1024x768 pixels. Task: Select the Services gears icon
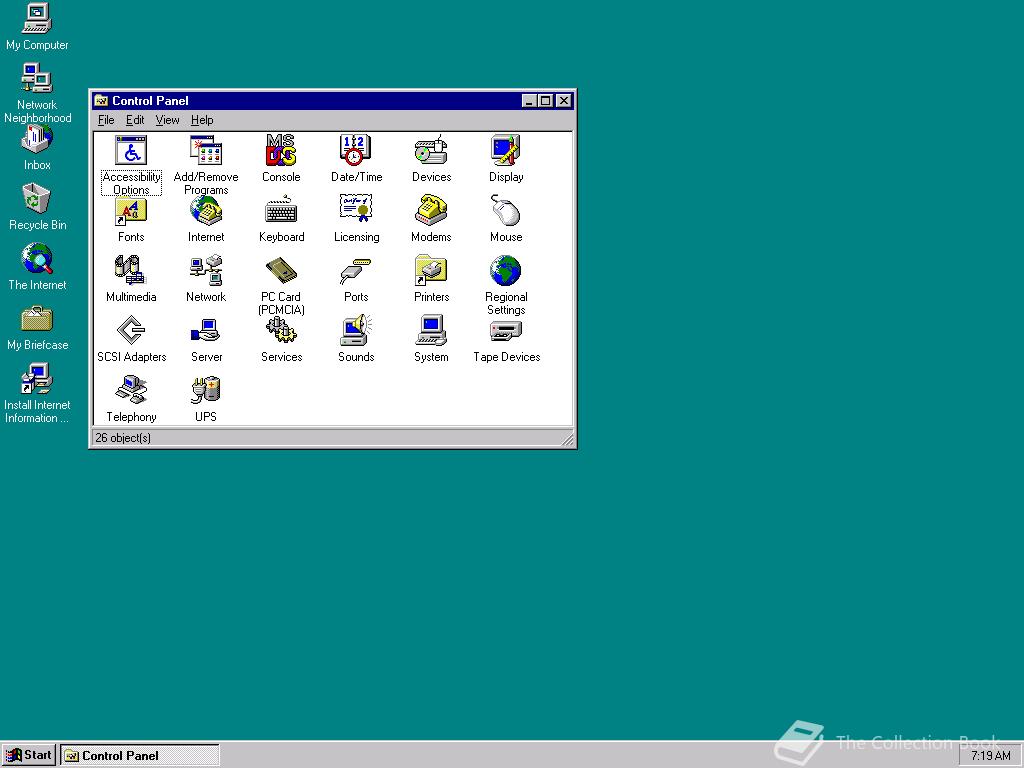[x=281, y=330]
